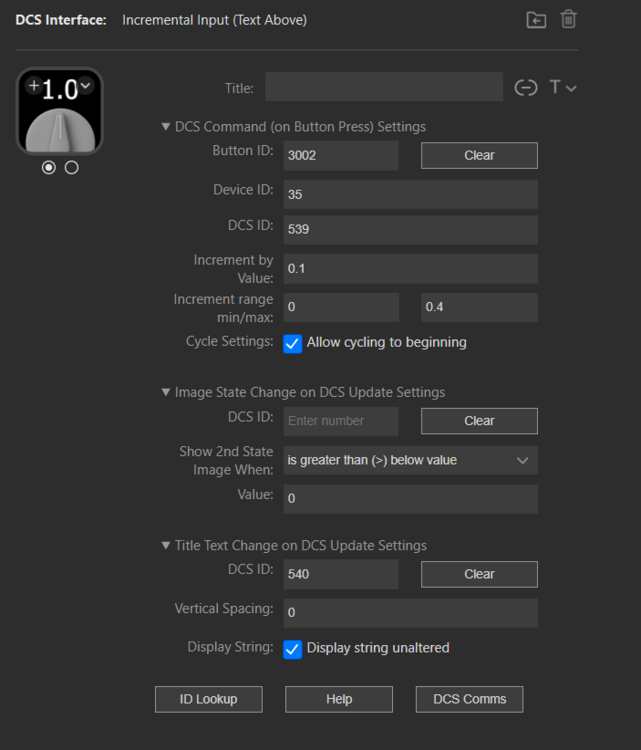This screenshot has height=750, width=641.
Task: Open the chevron dropdown on the key image preview
Action: point(85,86)
